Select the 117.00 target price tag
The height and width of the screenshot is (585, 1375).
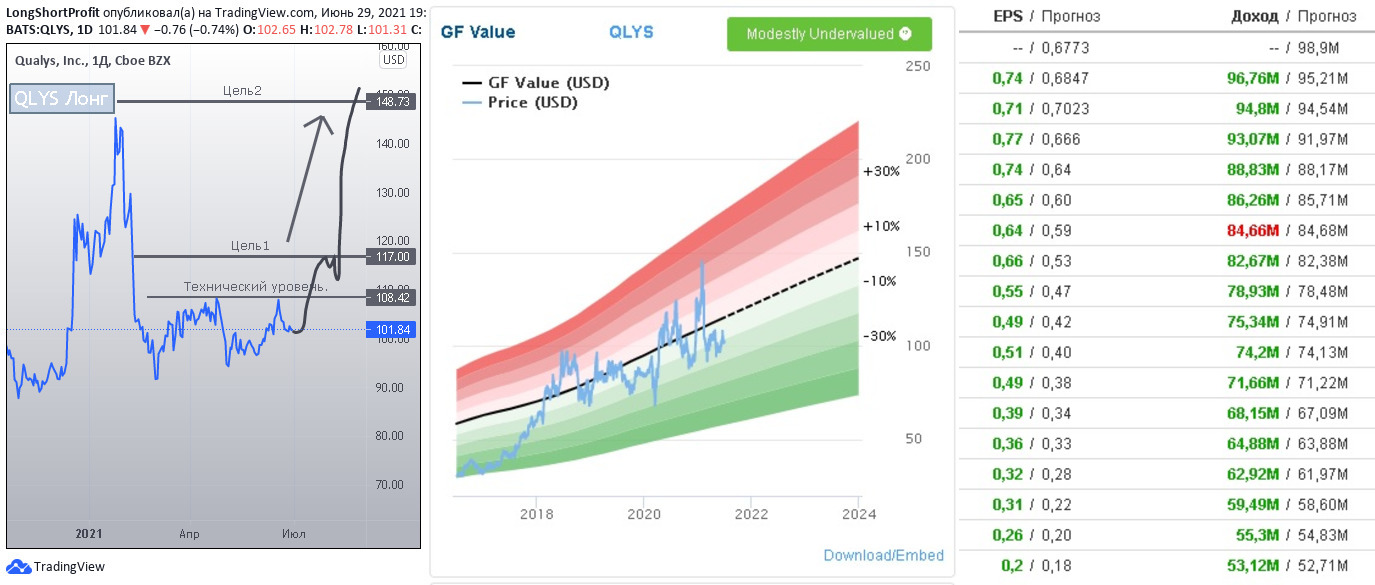point(391,257)
